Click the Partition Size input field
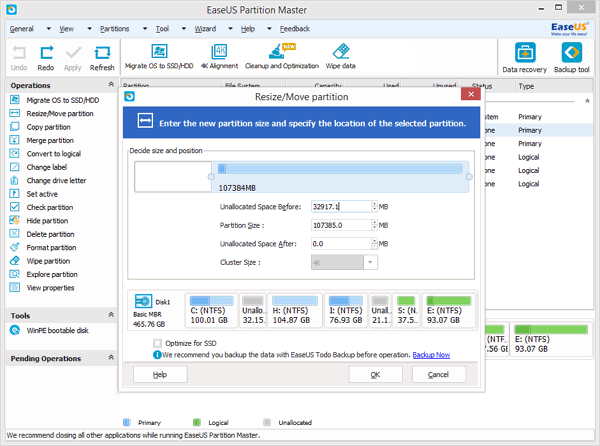 click(x=341, y=225)
